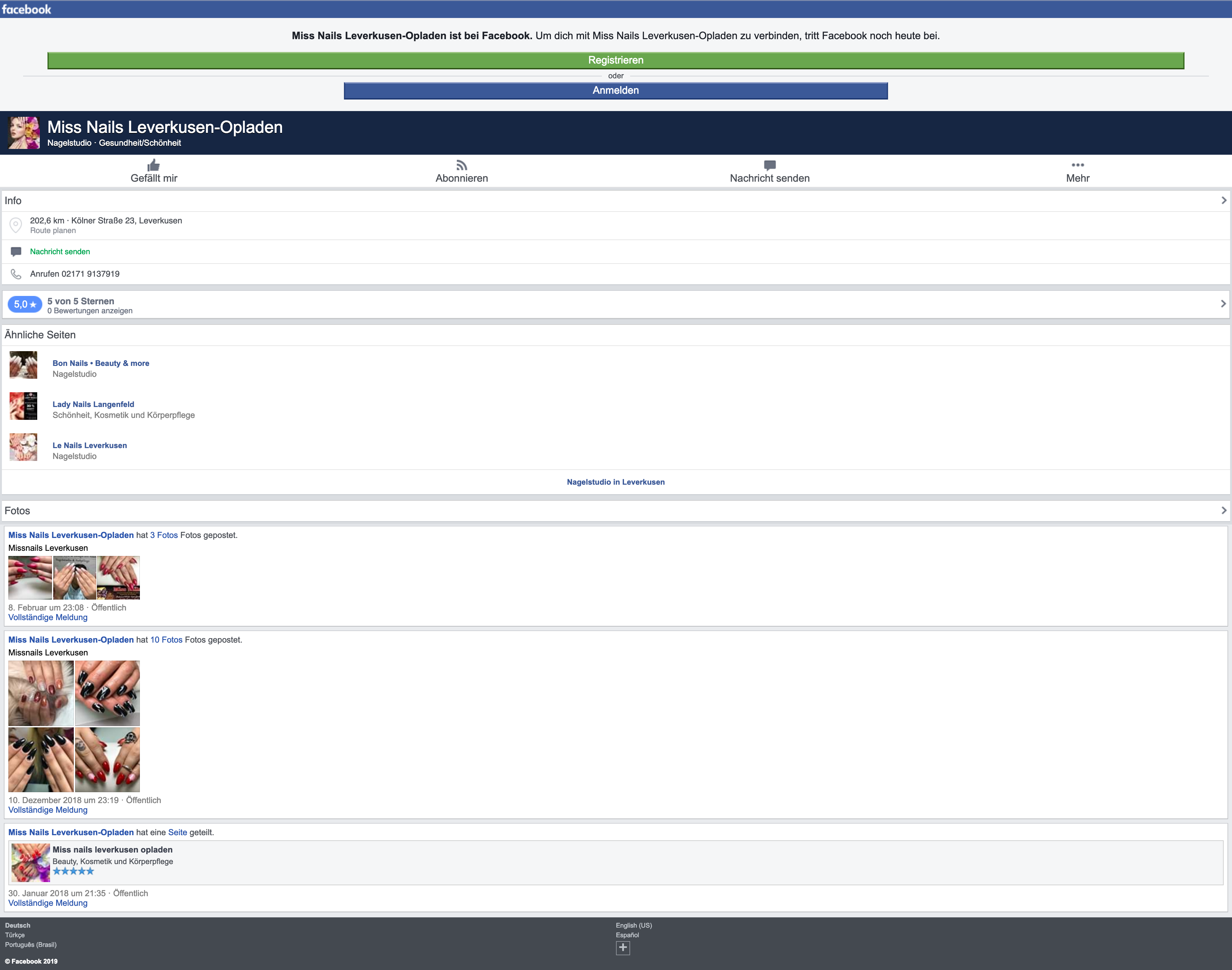Click Vollständige Meldung under 30. Januar 2018 post
Screen dimensions: 1232x970
(48, 903)
